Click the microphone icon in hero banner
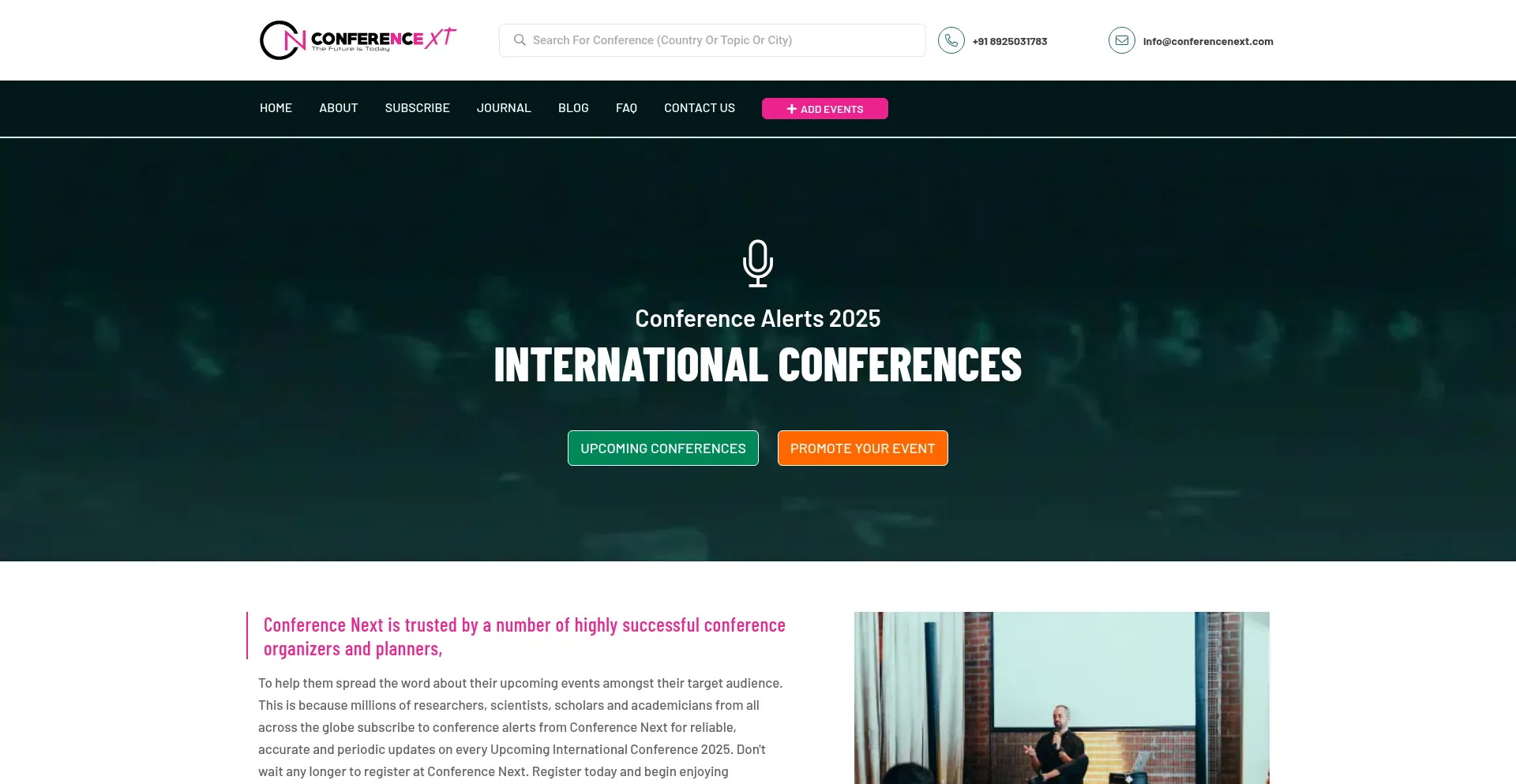The width and height of the screenshot is (1516, 784). click(758, 264)
